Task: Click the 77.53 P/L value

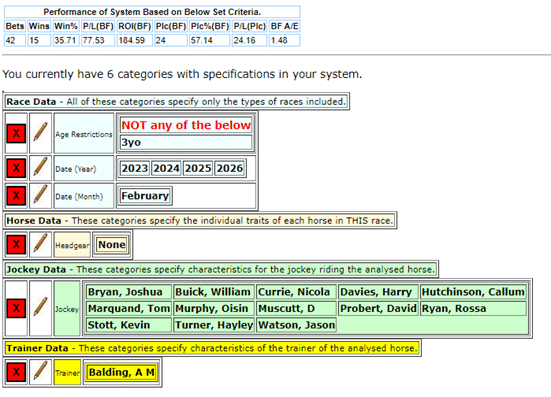Action: (98, 40)
